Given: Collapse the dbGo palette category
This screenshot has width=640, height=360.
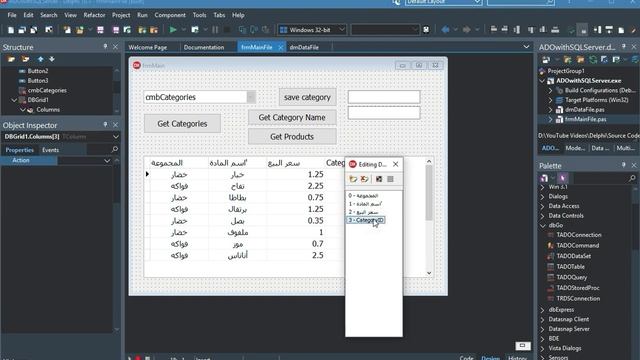Looking at the screenshot, I should click(543, 225).
